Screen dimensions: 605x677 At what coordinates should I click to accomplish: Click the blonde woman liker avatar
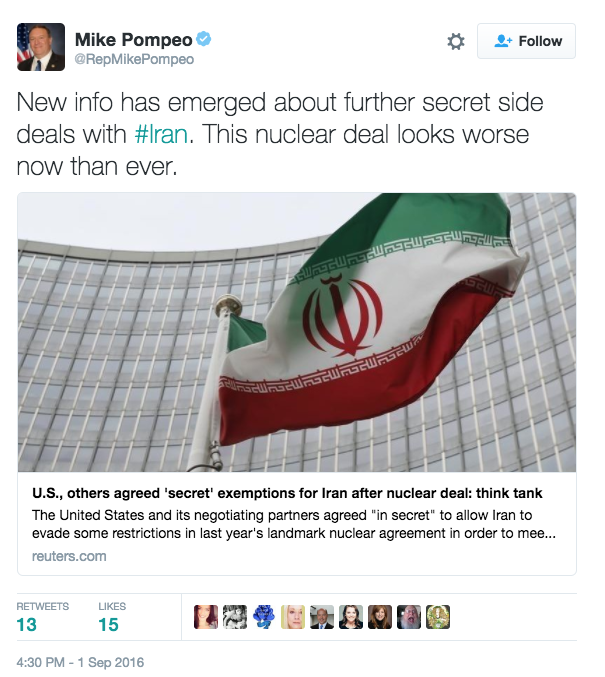(x=293, y=617)
